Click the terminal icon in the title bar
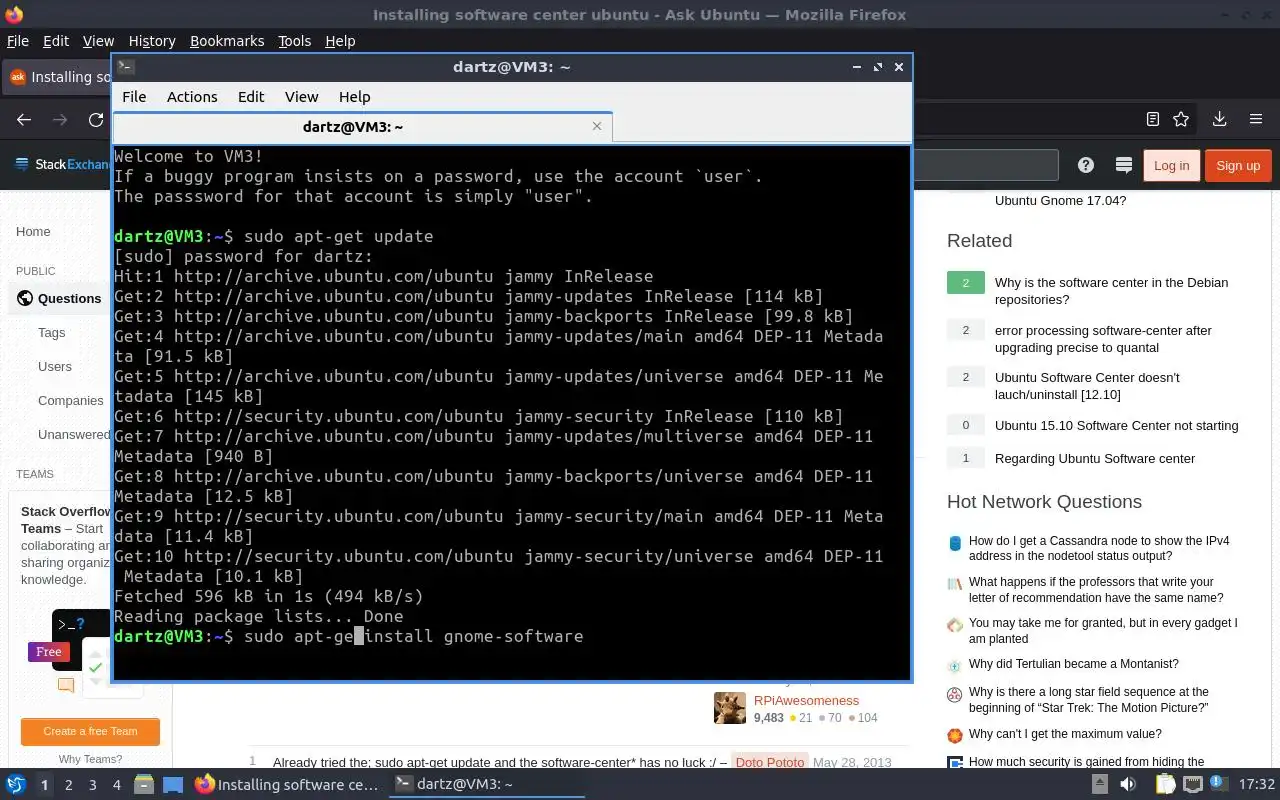Viewport: 1280px width, 800px height. pos(126,67)
